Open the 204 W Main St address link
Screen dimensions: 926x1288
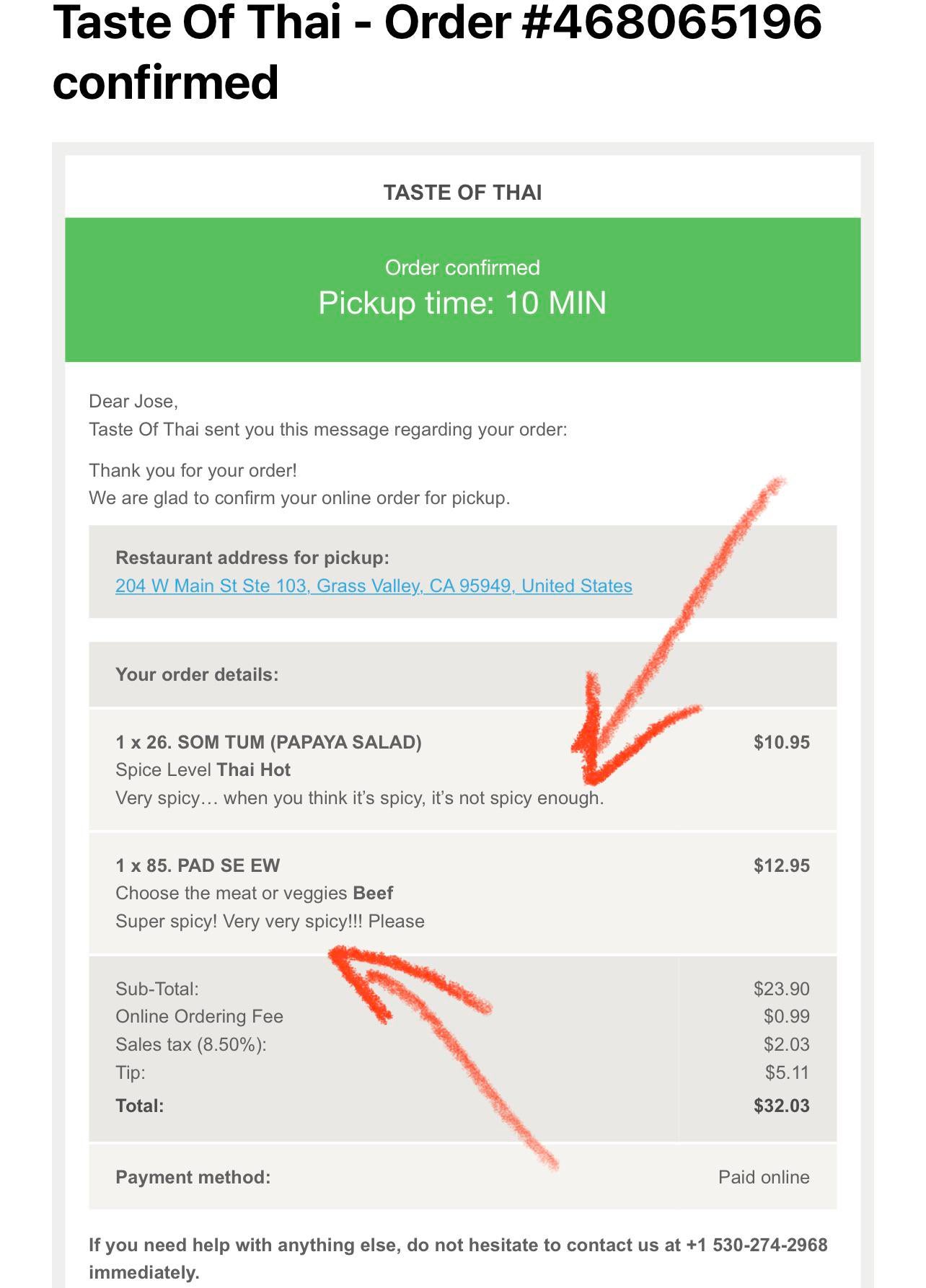tap(374, 586)
